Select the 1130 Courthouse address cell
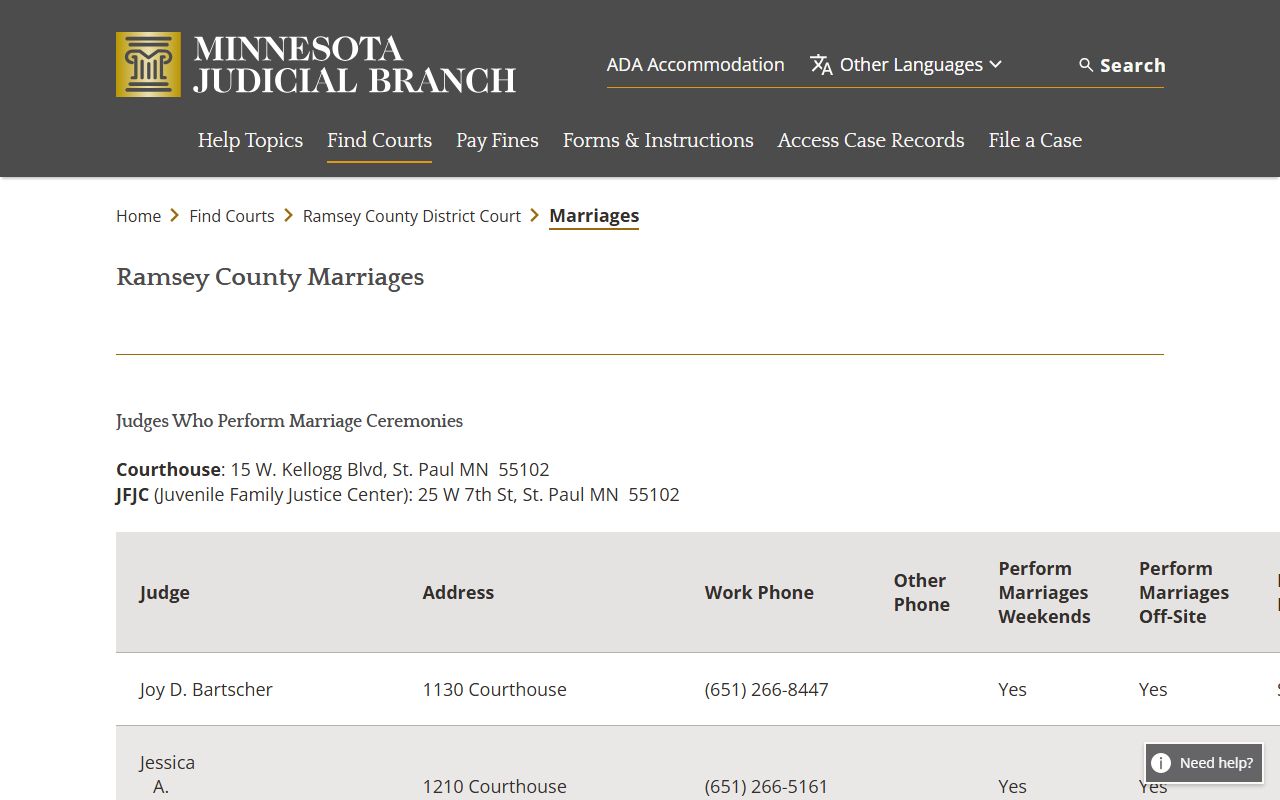This screenshot has height=800, width=1280. (x=494, y=689)
